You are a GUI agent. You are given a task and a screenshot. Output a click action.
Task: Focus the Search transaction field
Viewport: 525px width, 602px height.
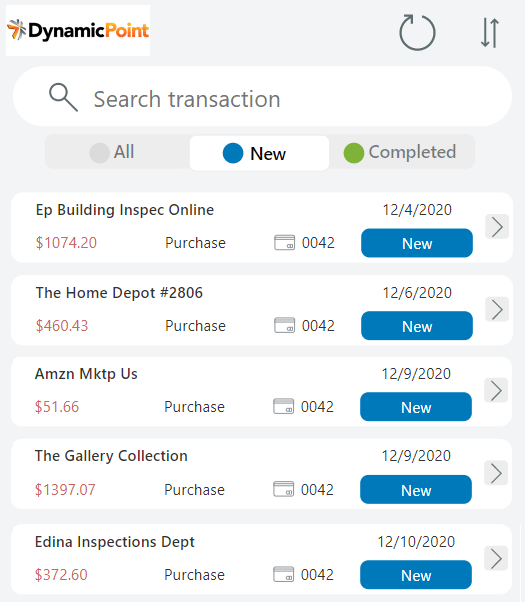[x=262, y=96]
